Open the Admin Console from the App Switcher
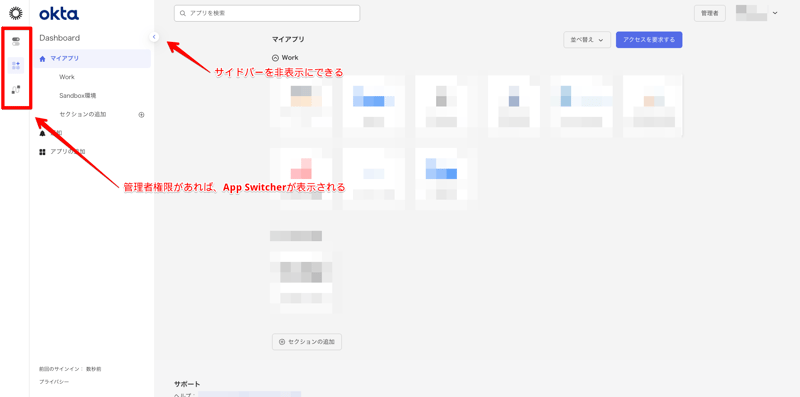The image size is (800, 397). (x=16, y=41)
